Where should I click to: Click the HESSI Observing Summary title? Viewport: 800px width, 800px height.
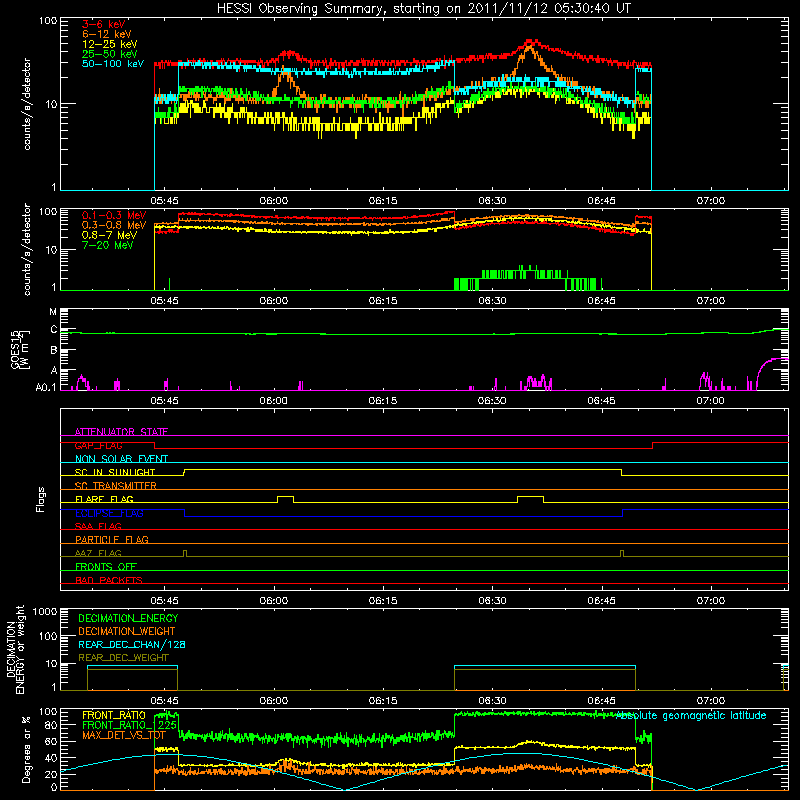pyautogui.click(x=423, y=9)
